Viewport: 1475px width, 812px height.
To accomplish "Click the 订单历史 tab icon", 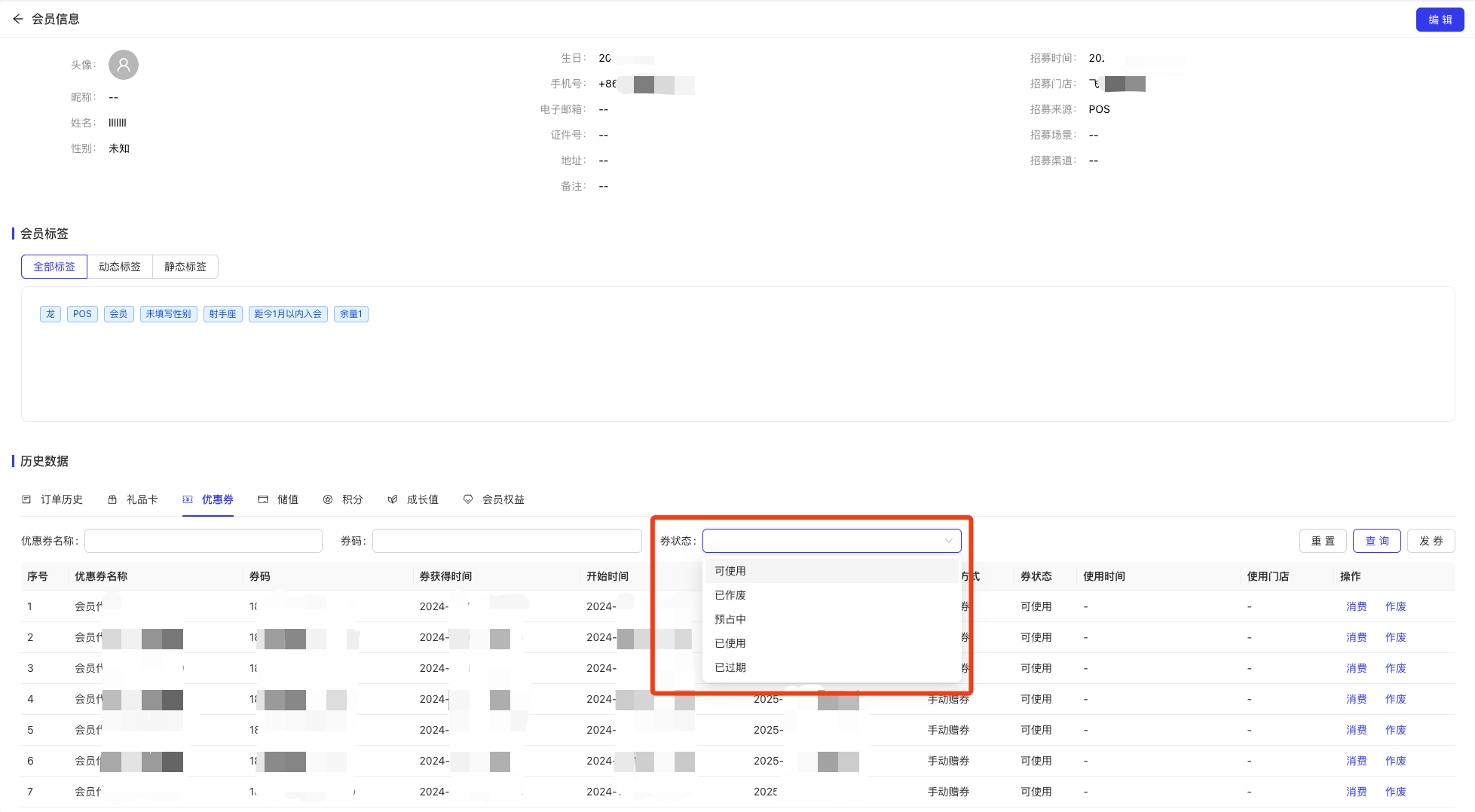I will pyautogui.click(x=26, y=499).
